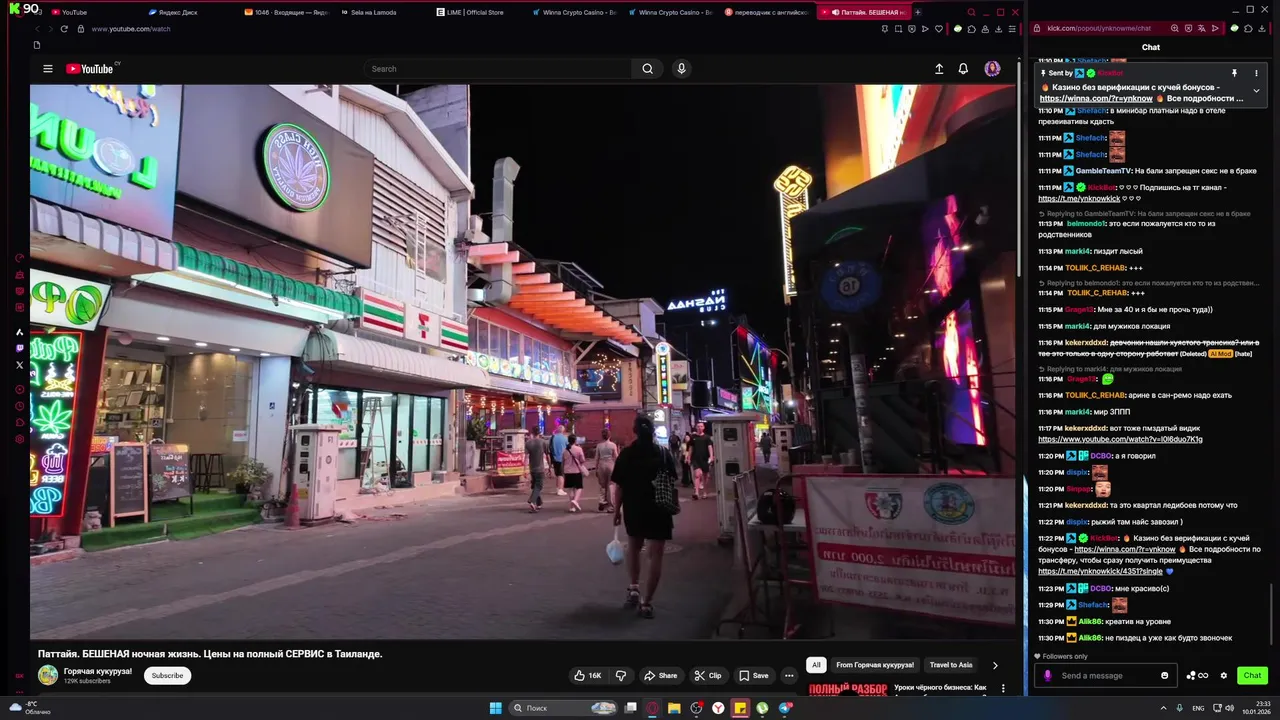This screenshot has width=1280, height=720.
Task: Select the All suggestions chip
Action: coord(816,665)
